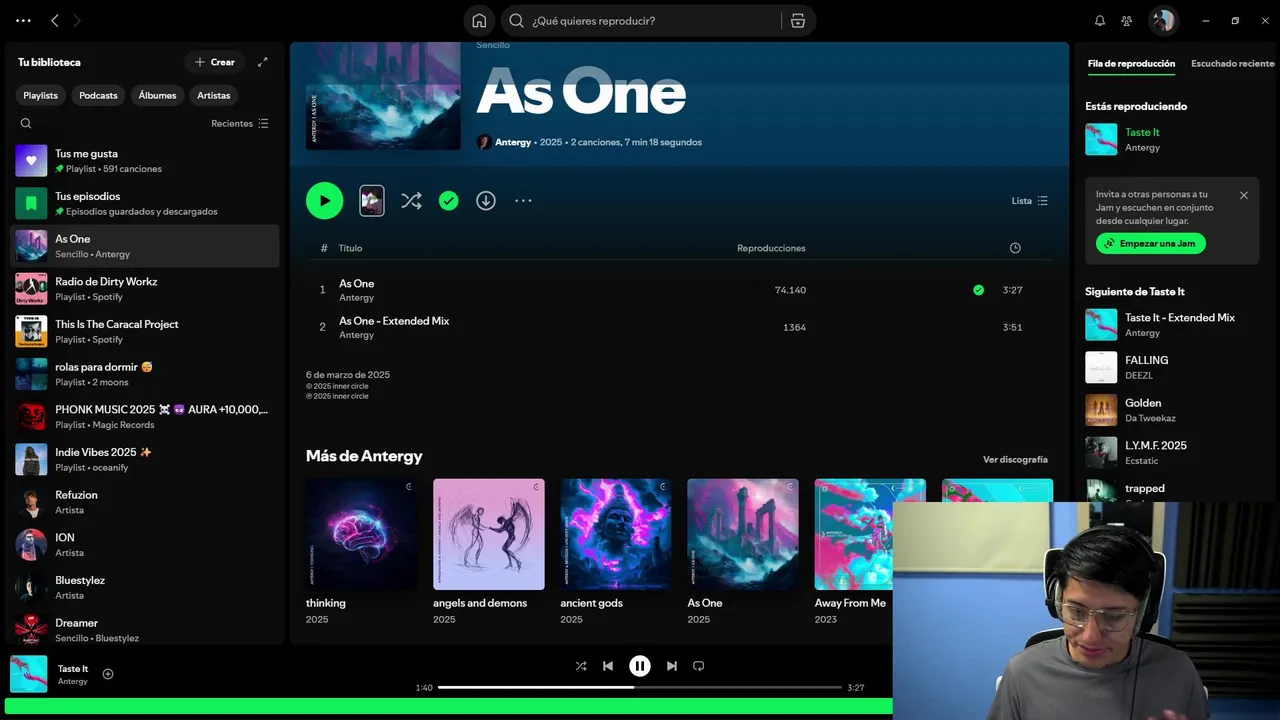Image resolution: width=1280 pixels, height=720 pixels.
Task: Open Ver discografía link
Action: pos(1015,459)
